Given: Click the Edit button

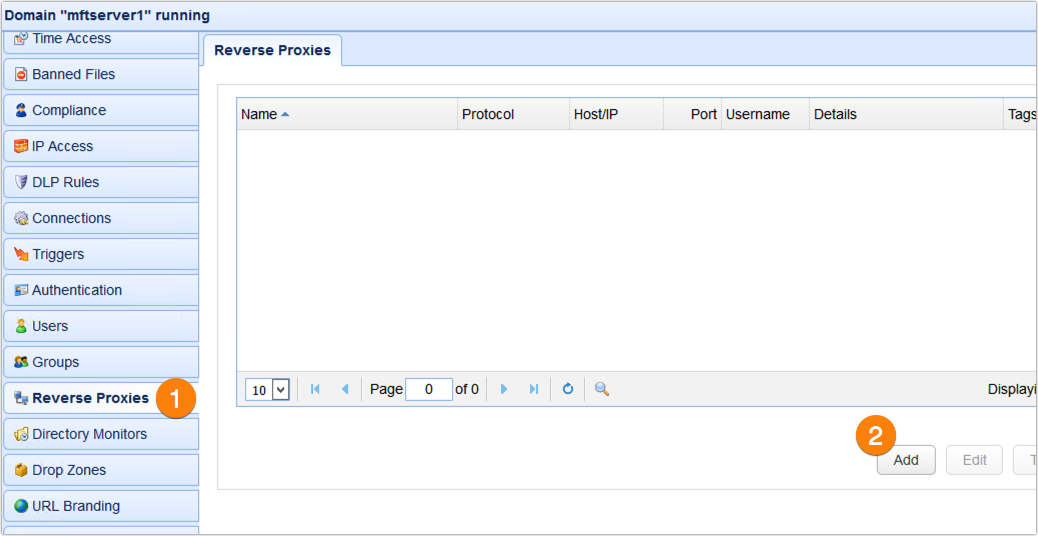Looking at the screenshot, I should click(974, 460).
